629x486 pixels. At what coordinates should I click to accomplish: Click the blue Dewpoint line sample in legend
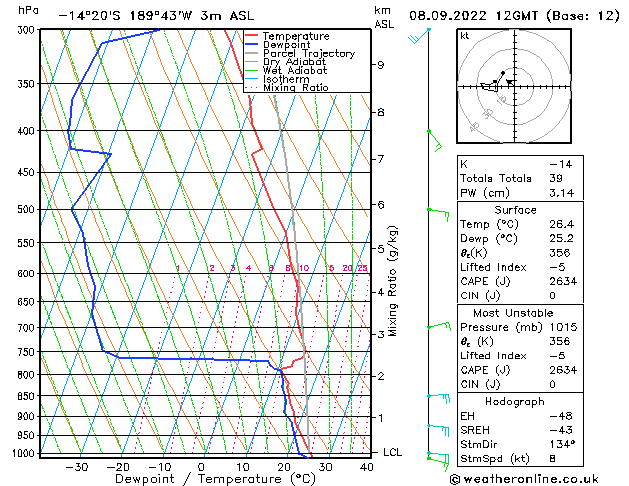(x=252, y=45)
